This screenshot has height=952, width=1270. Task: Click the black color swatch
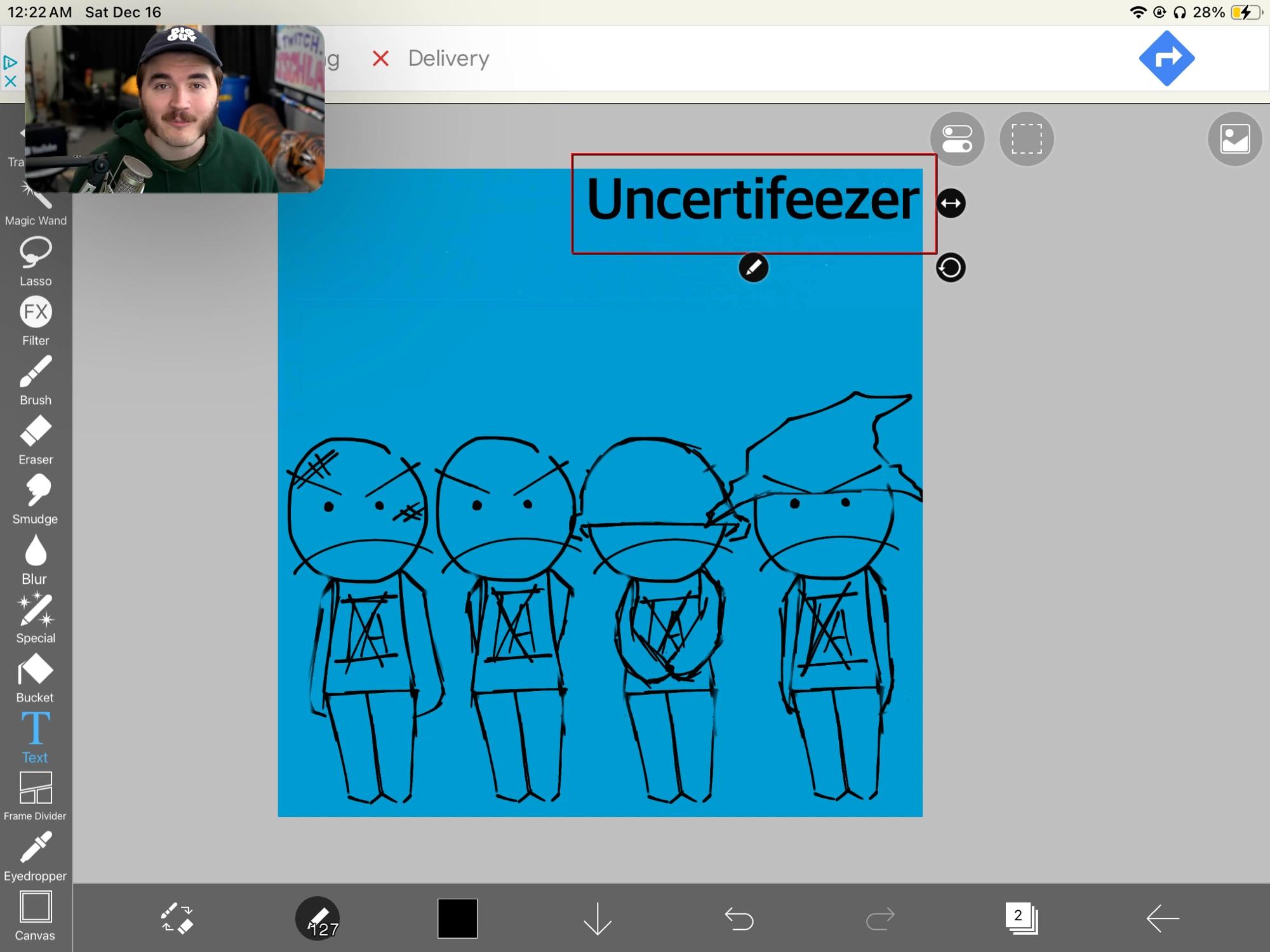coord(457,918)
